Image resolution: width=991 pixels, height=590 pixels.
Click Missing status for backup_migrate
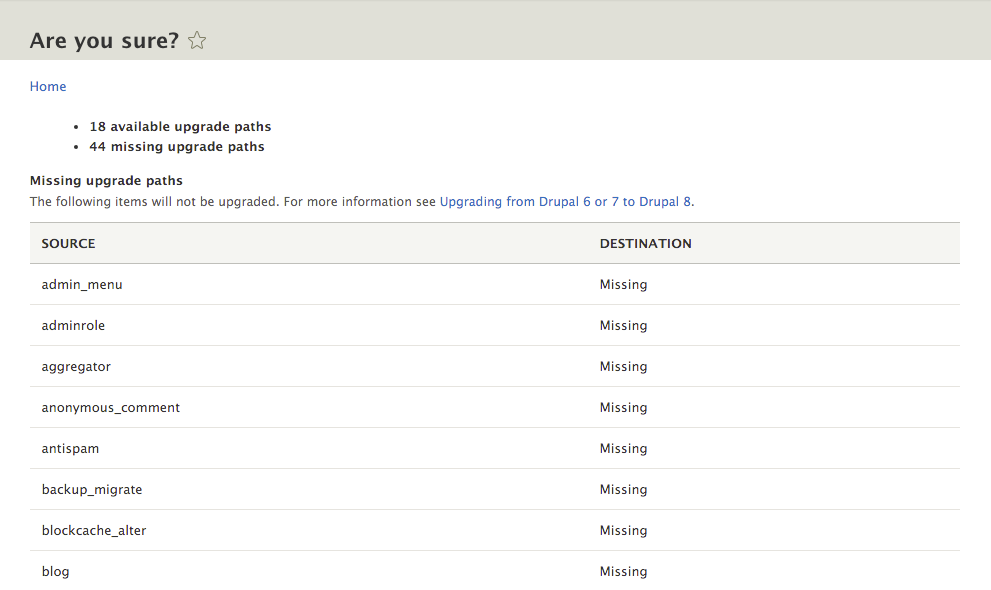click(x=623, y=490)
